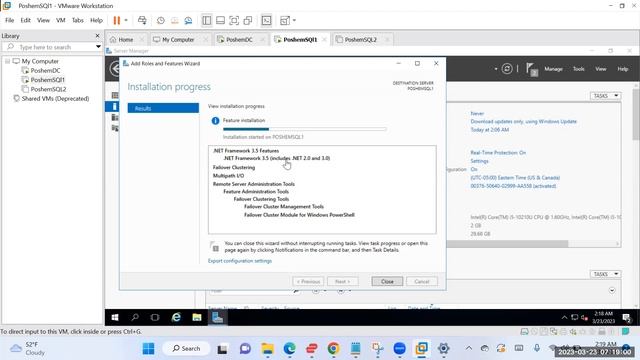This screenshot has height=360, width=640.
Task: Click the stretch guest display icon
Action: pos(285,20)
